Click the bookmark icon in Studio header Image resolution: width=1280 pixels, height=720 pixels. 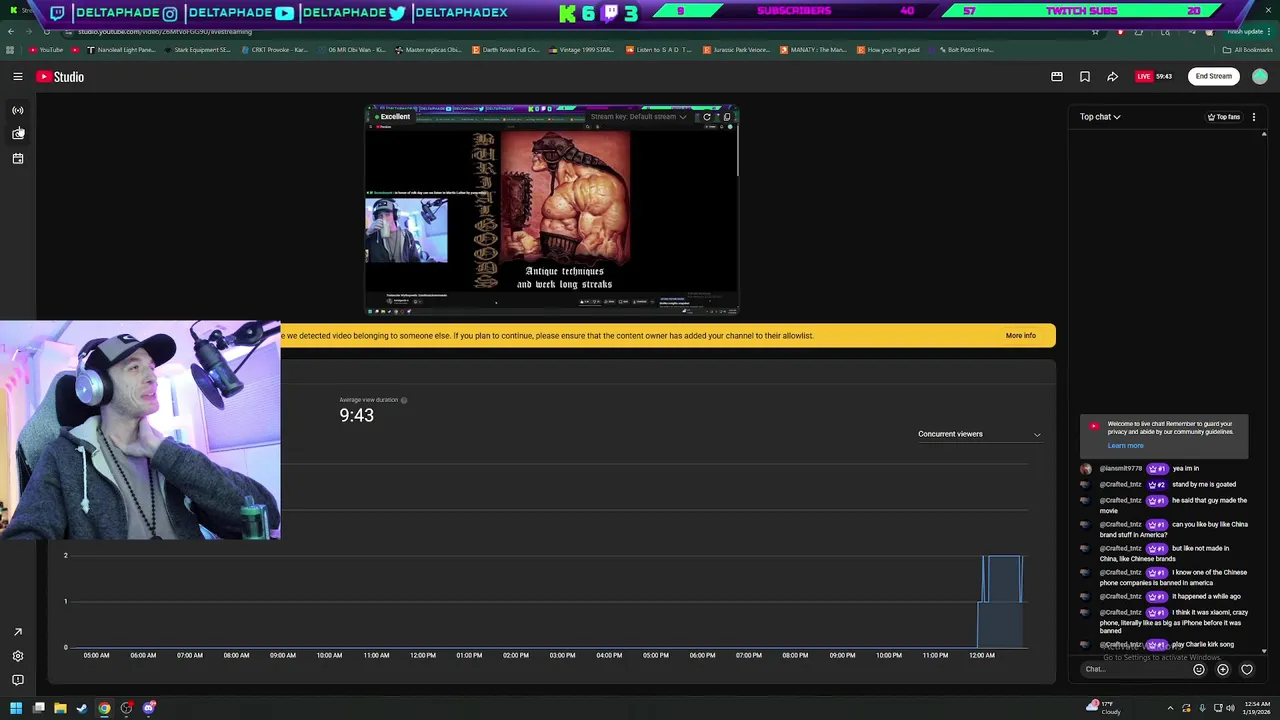pyautogui.click(x=1085, y=76)
